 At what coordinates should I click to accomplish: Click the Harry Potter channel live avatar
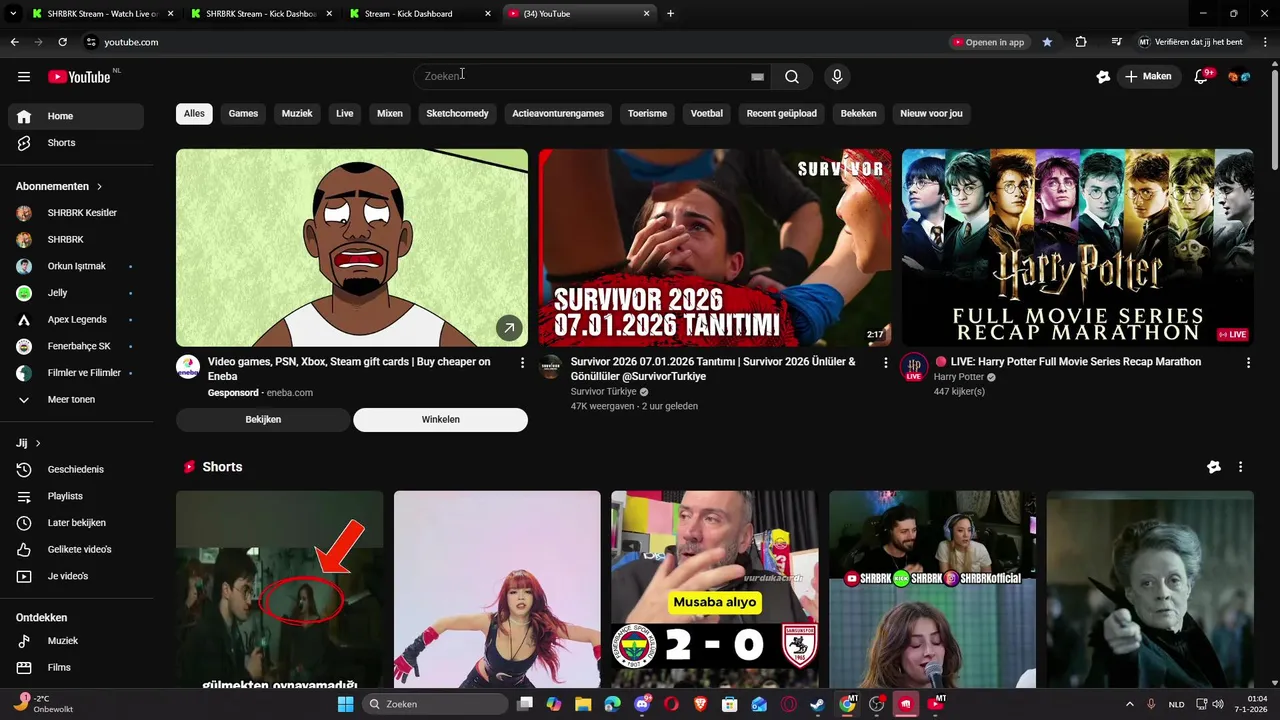(x=914, y=367)
